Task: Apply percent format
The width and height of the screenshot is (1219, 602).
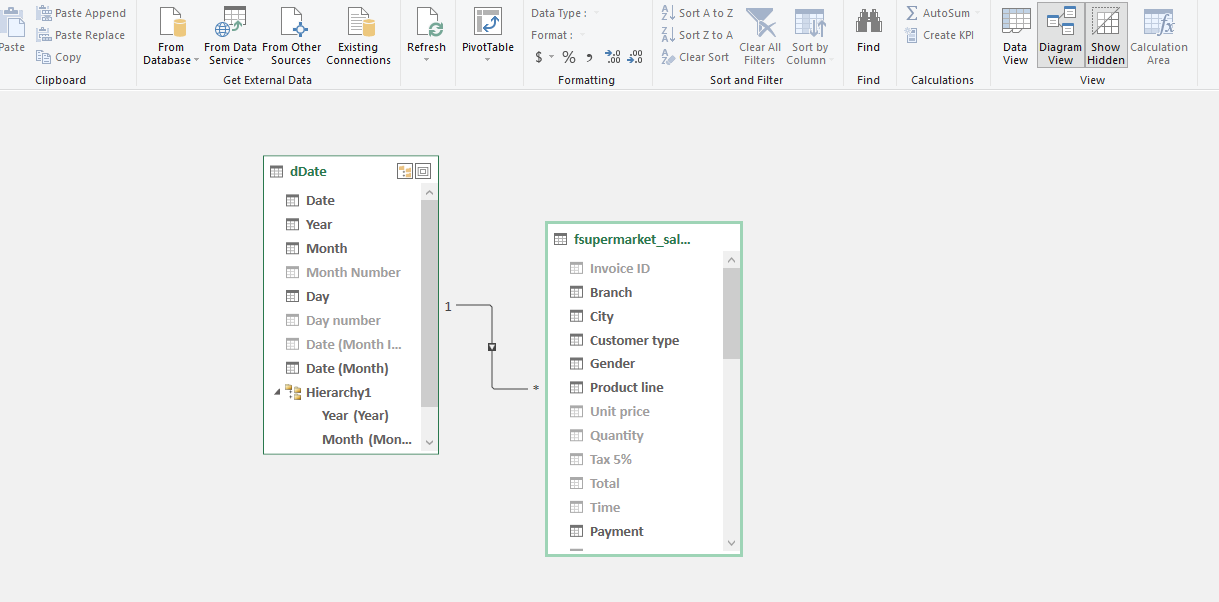Action: (568, 57)
